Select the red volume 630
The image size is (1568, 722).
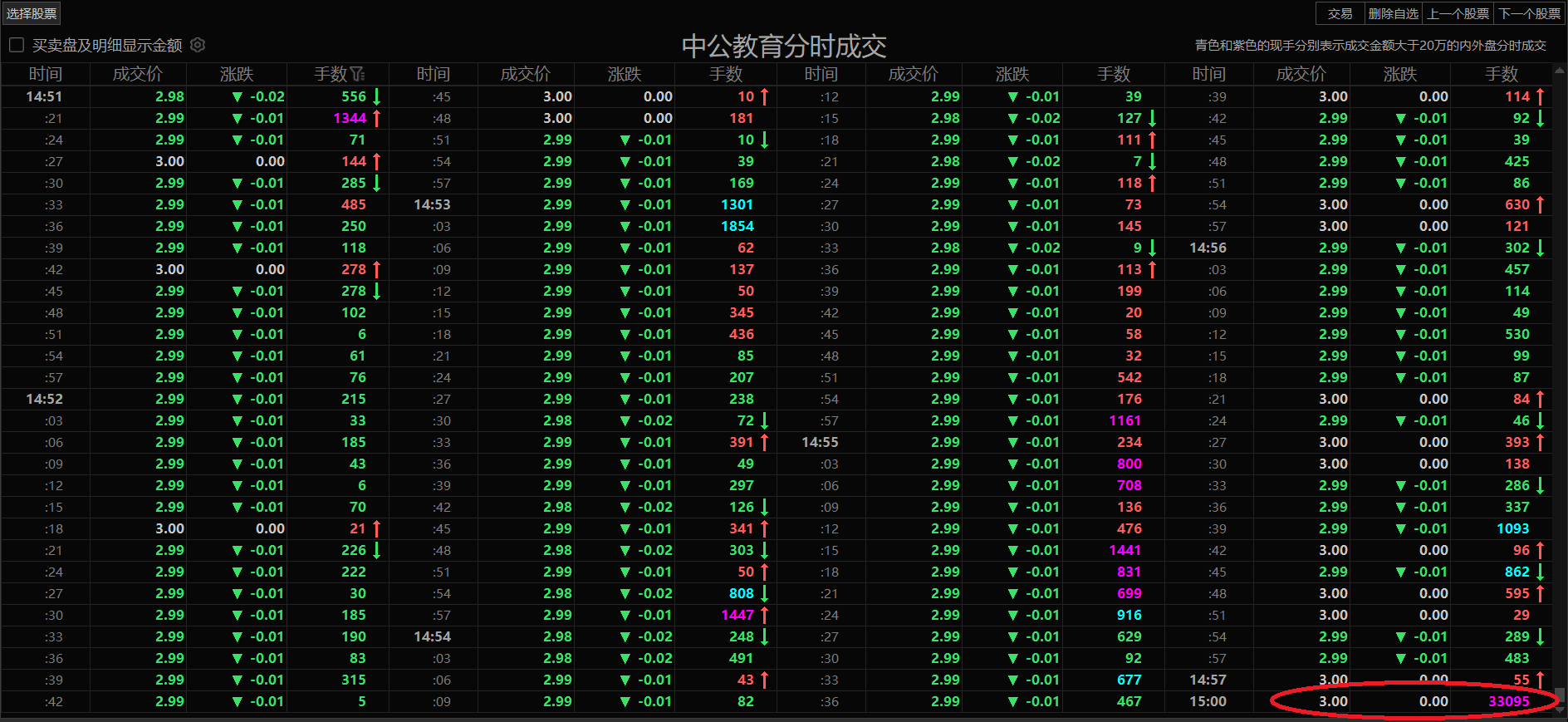pos(1517,204)
